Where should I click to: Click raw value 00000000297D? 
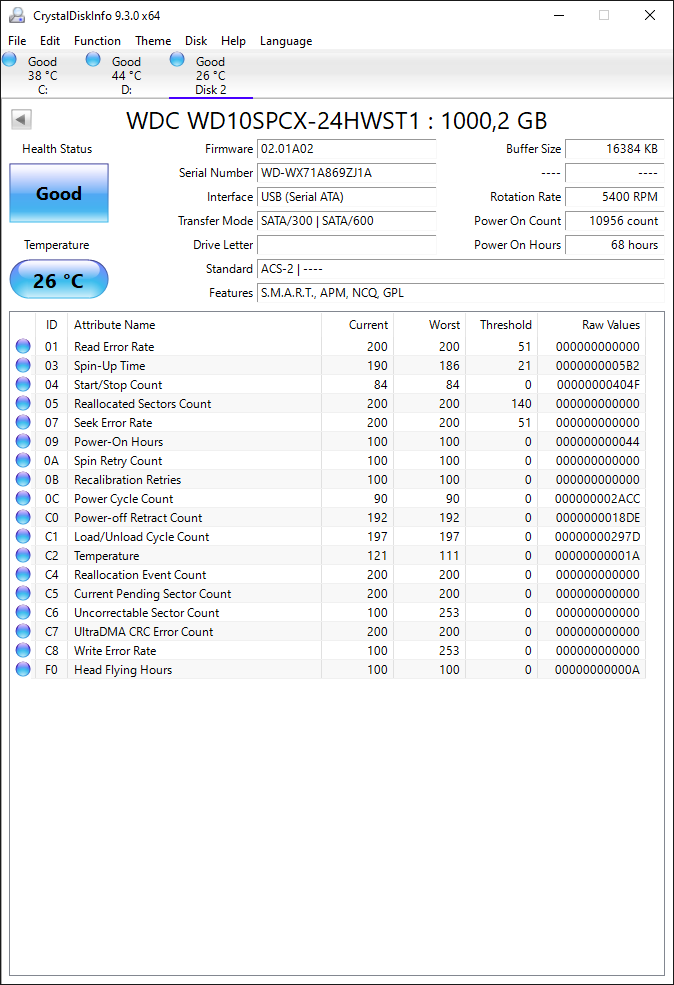click(x=598, y=536)
